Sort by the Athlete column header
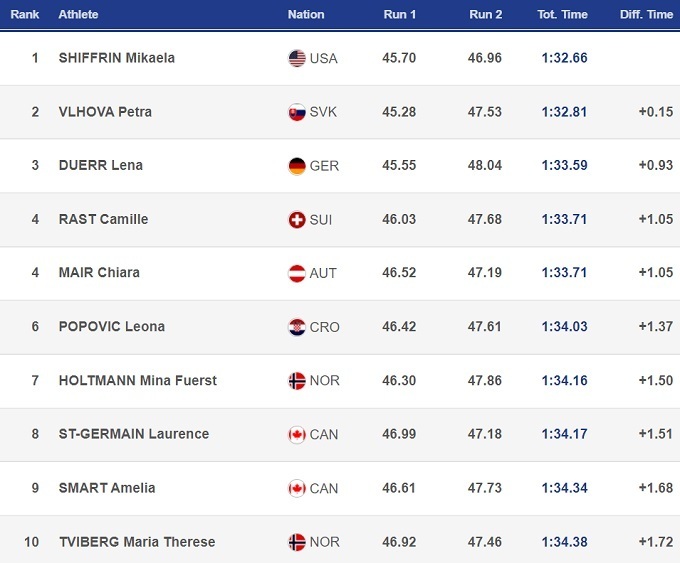 pos(79,15)
